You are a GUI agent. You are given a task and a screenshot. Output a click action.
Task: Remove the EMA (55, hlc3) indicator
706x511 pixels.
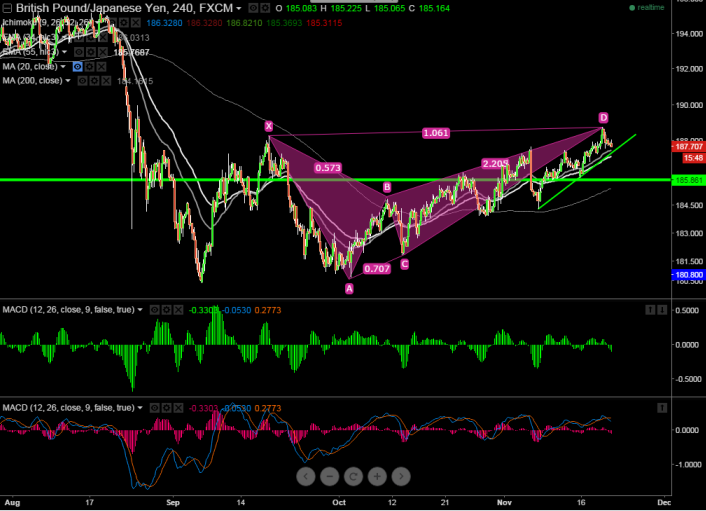tap(102, 52)
